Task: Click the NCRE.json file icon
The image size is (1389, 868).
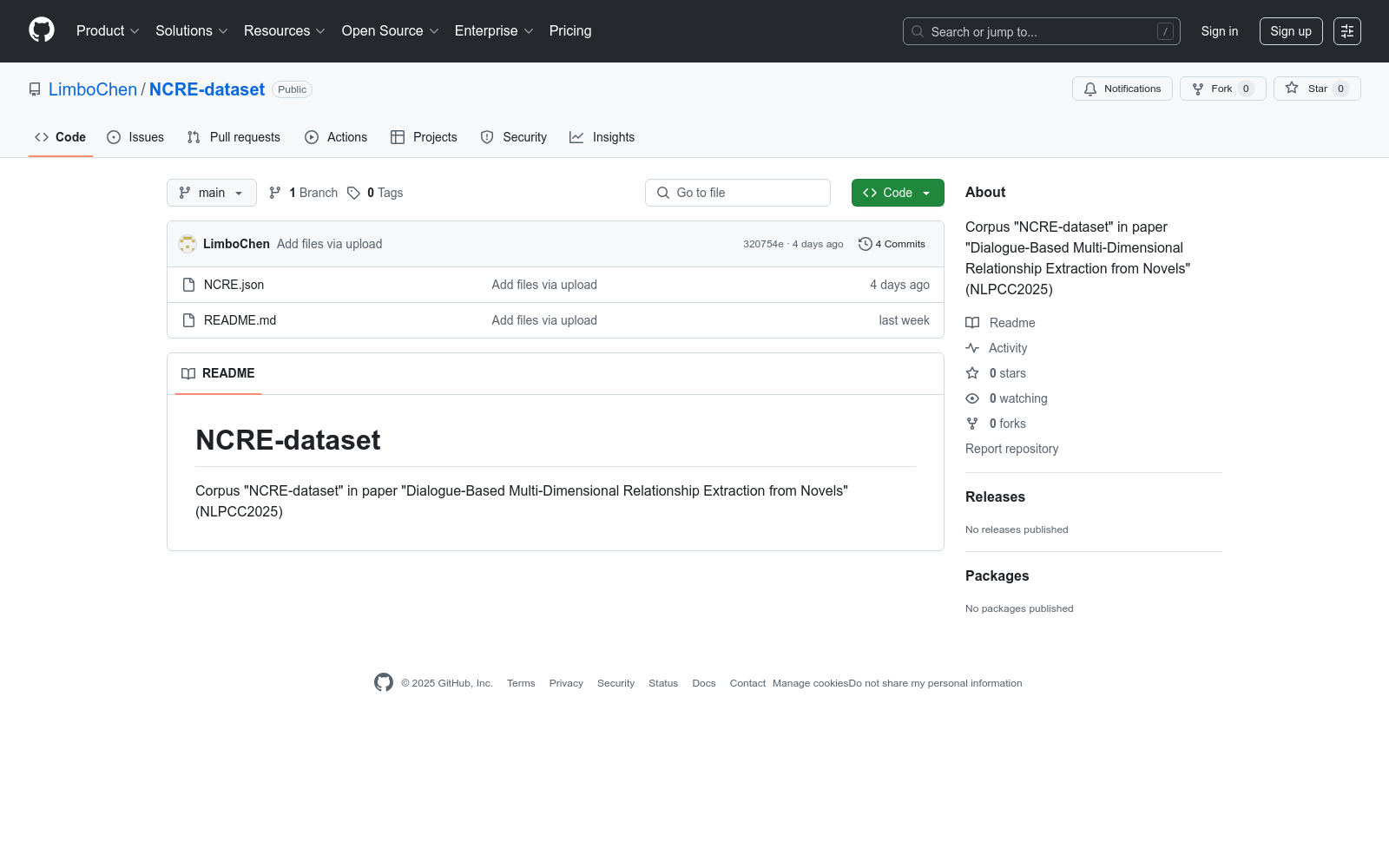Action: pos(188,285)
